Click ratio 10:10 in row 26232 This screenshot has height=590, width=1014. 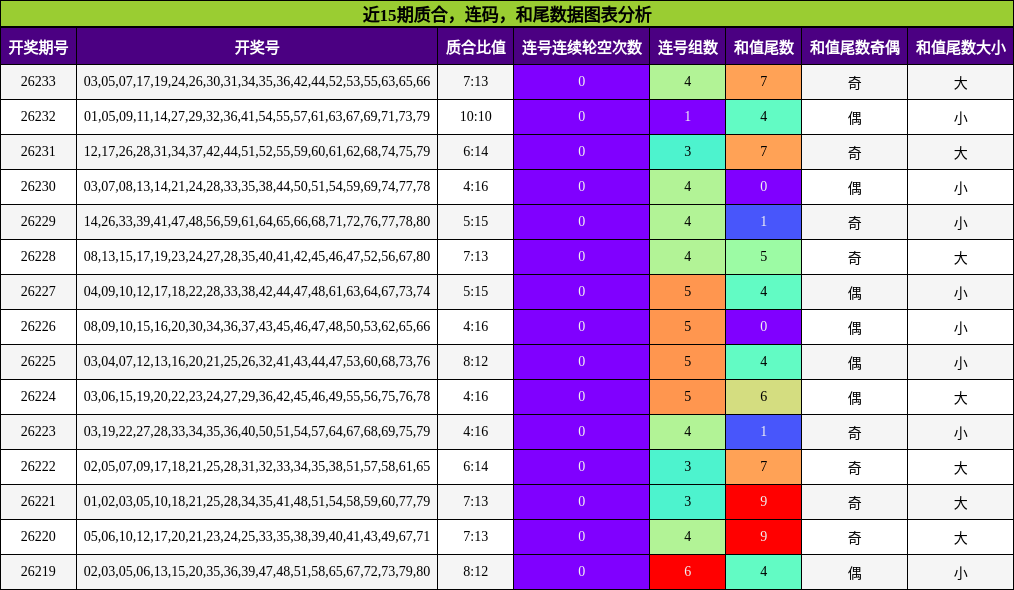(x=475, y=116)
